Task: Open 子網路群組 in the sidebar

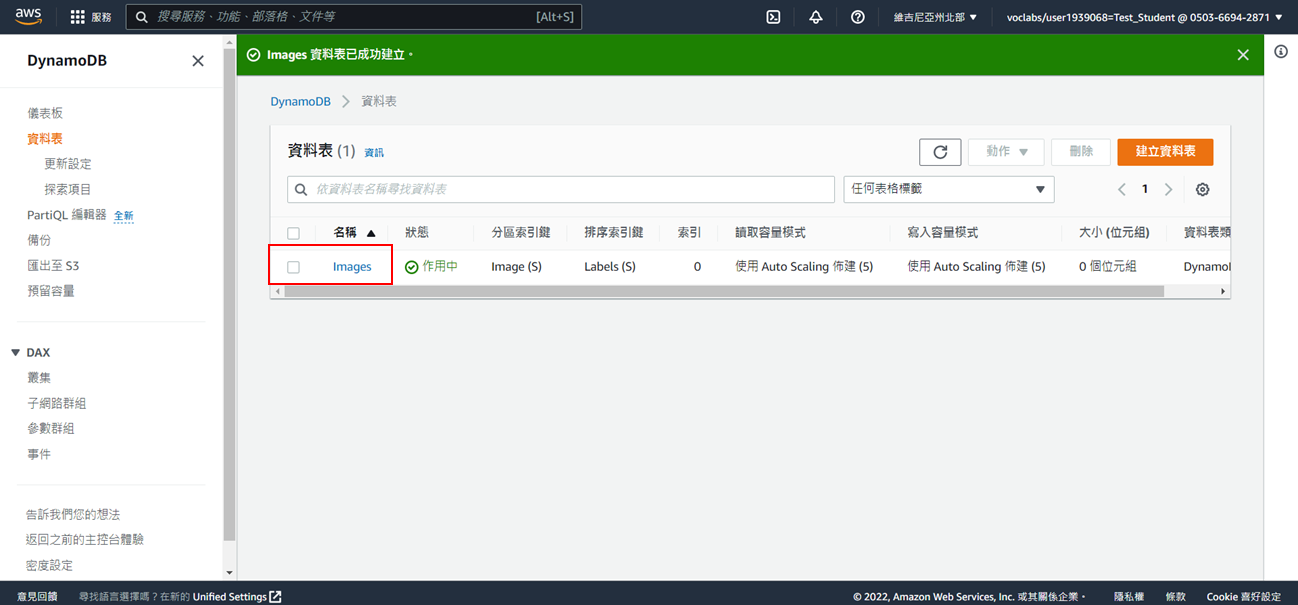Action: 57,403
